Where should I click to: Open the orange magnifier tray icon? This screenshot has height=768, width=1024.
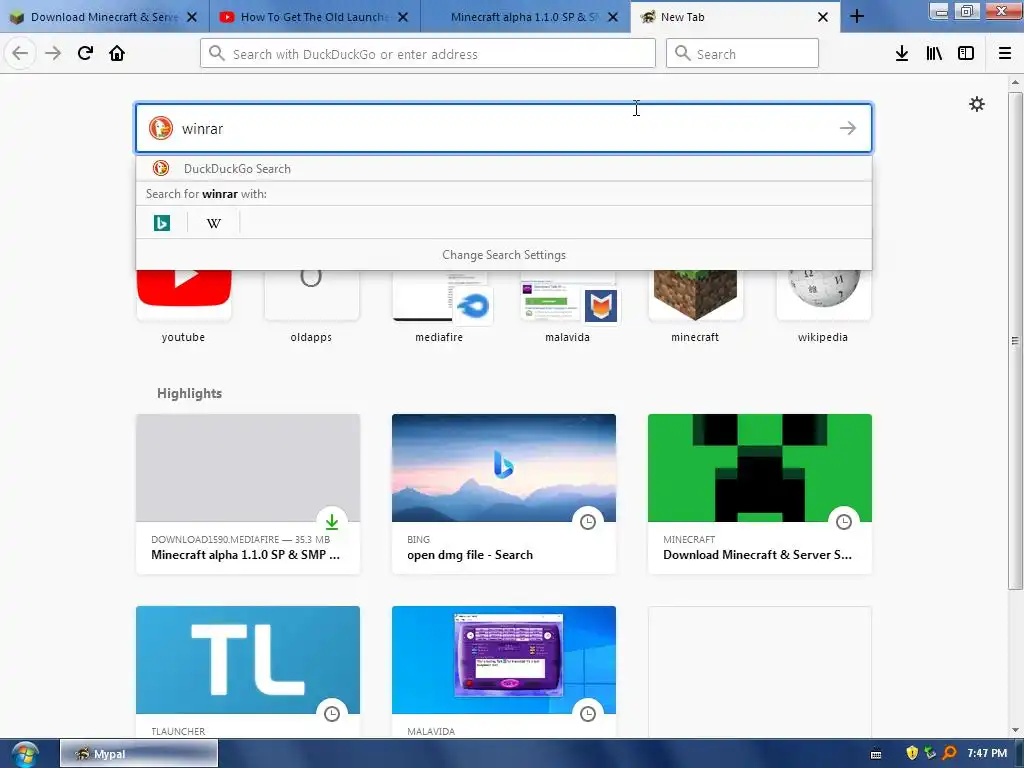tap(949, 753)
